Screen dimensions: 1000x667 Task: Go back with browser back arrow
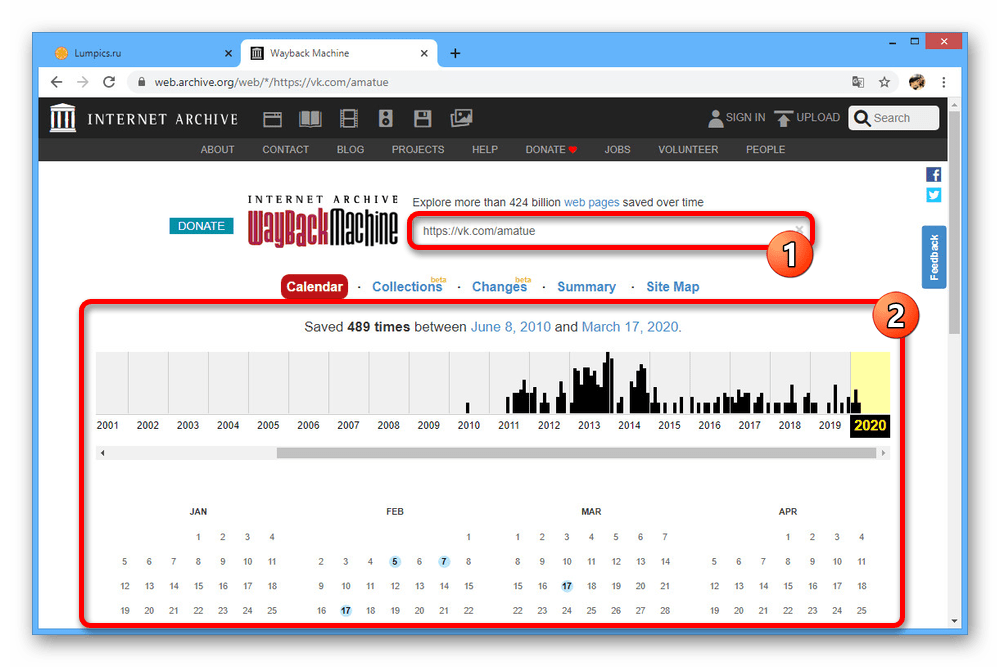57,82
